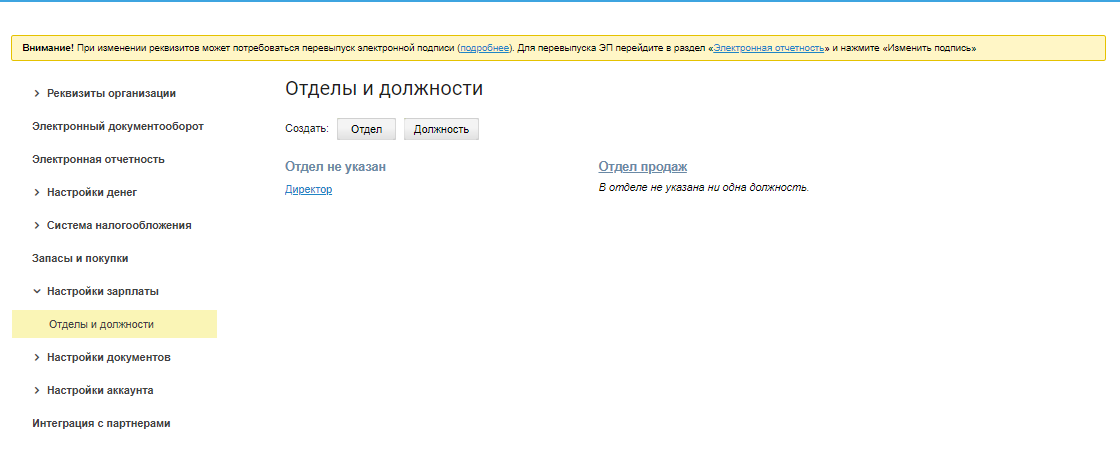
Task: Create a new Должность
Action: (441, 129)
